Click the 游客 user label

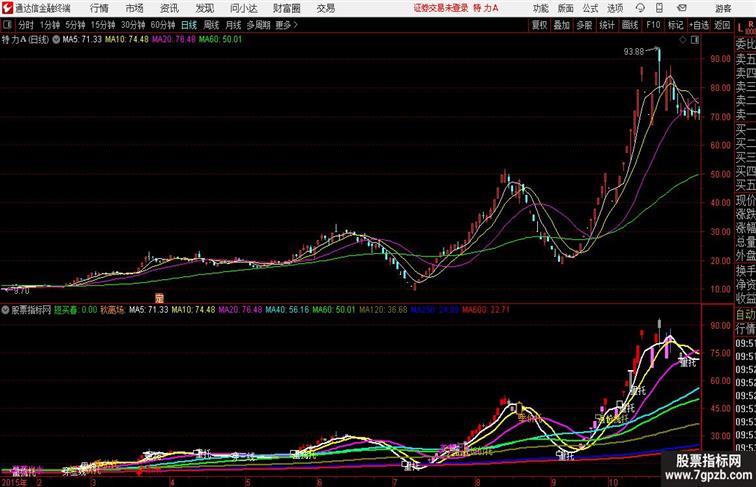(723, 8)
